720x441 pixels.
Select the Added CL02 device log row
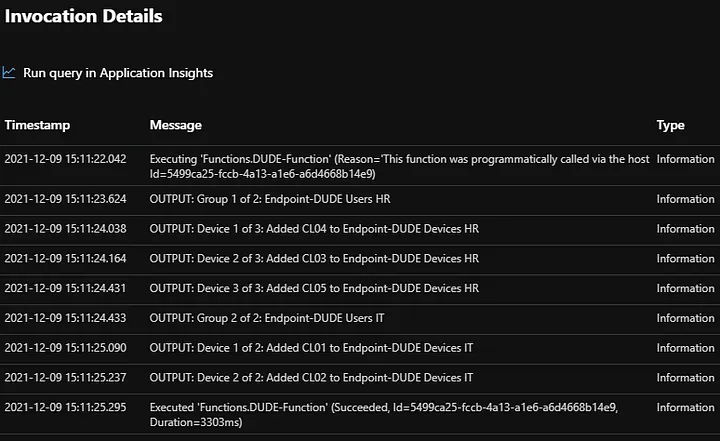[x=311, y=378]
